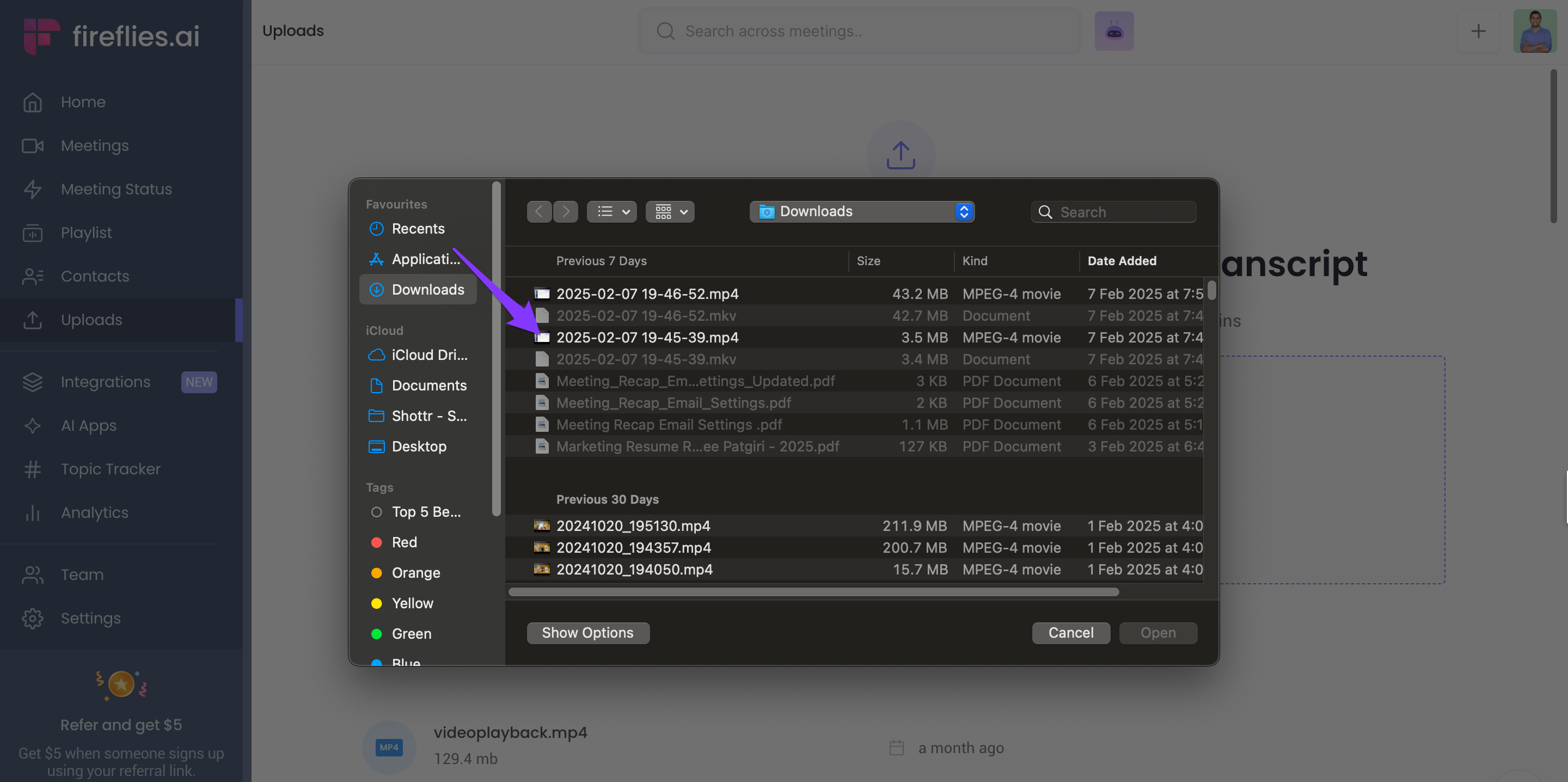Select the Red tag
The width and height of the screenshot is (1568, 782).
404,542
